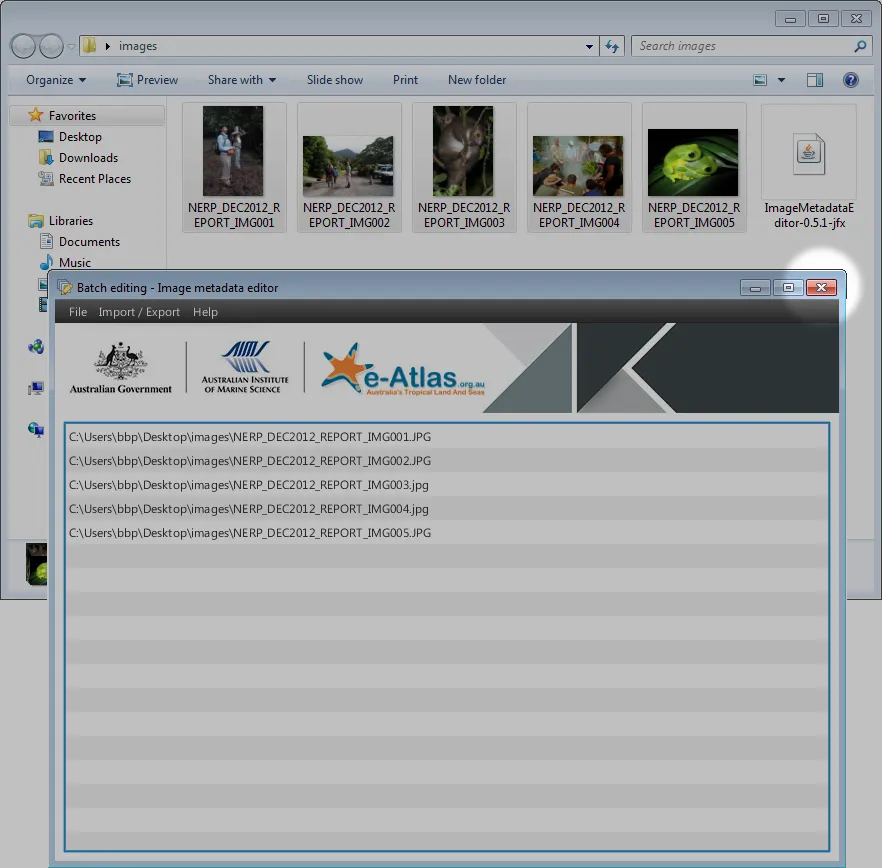The width and height of the screenshot is (882, 868).
Task: Click the change view icon in Explorer
Action: [x=760, y=80]
